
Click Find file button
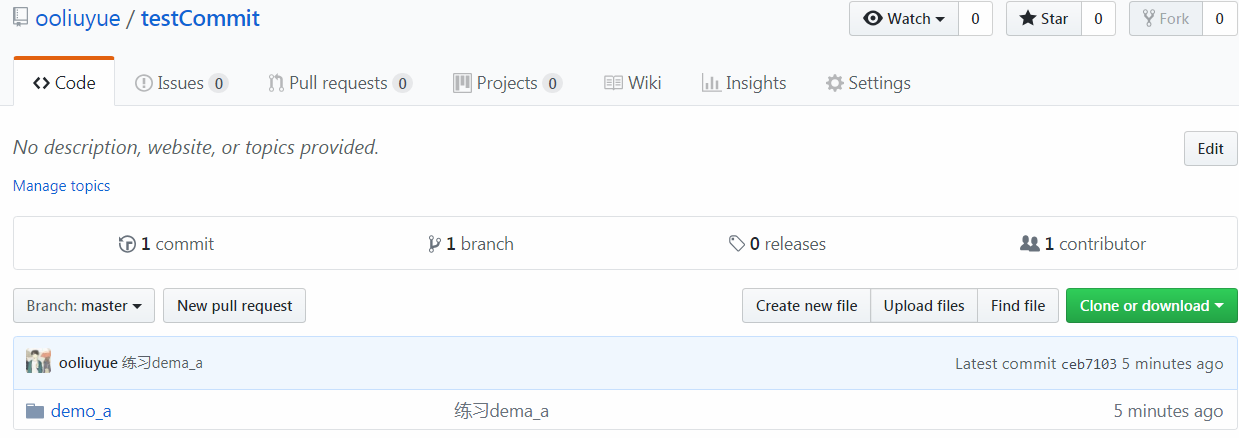click(1018, 306)
